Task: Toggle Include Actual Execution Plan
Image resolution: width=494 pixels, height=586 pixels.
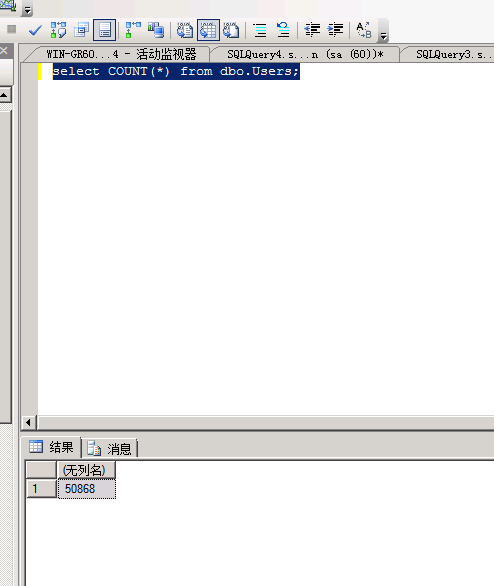Action: coord(133,30)
